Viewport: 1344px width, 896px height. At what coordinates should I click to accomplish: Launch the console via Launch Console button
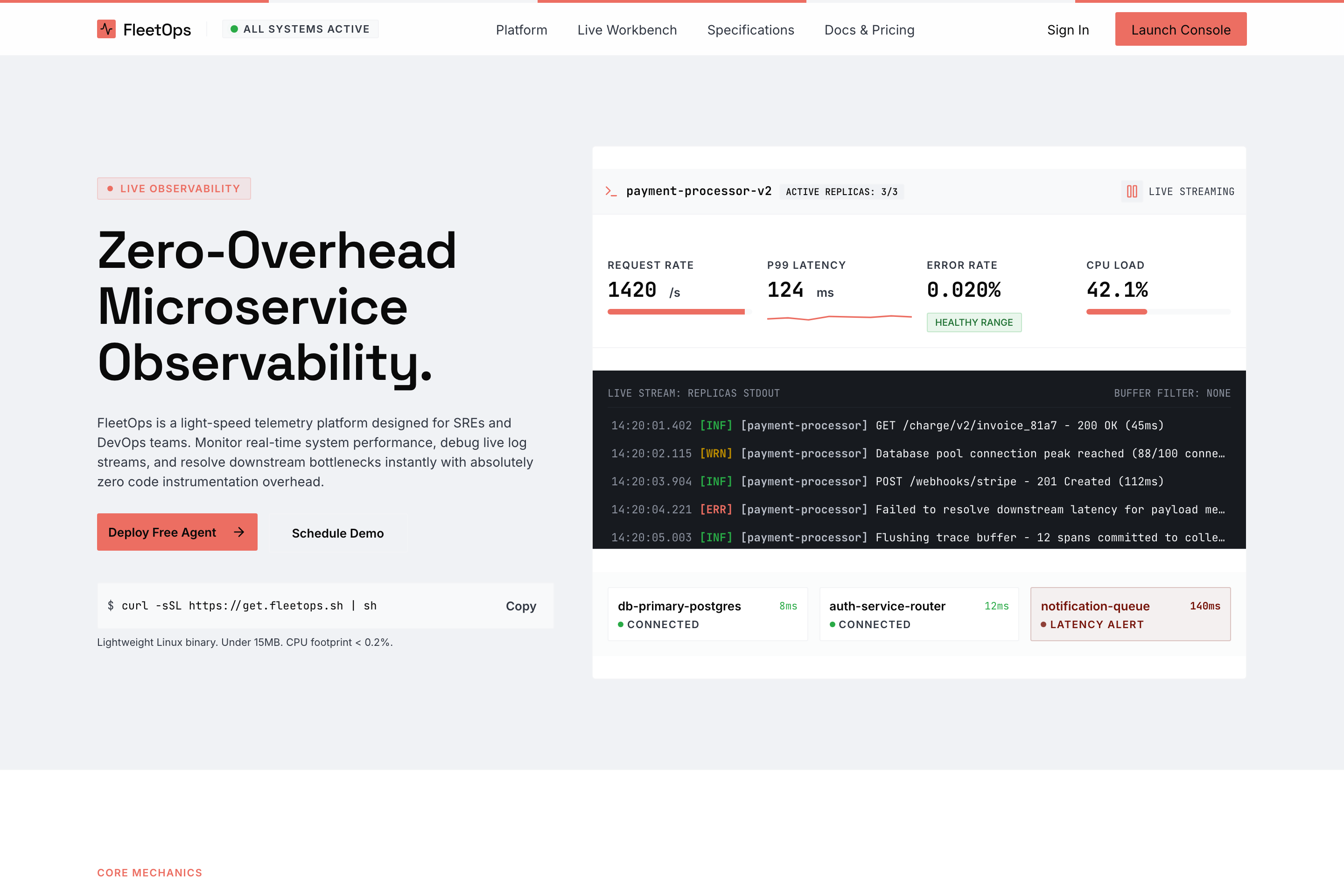coord(1181,29)
